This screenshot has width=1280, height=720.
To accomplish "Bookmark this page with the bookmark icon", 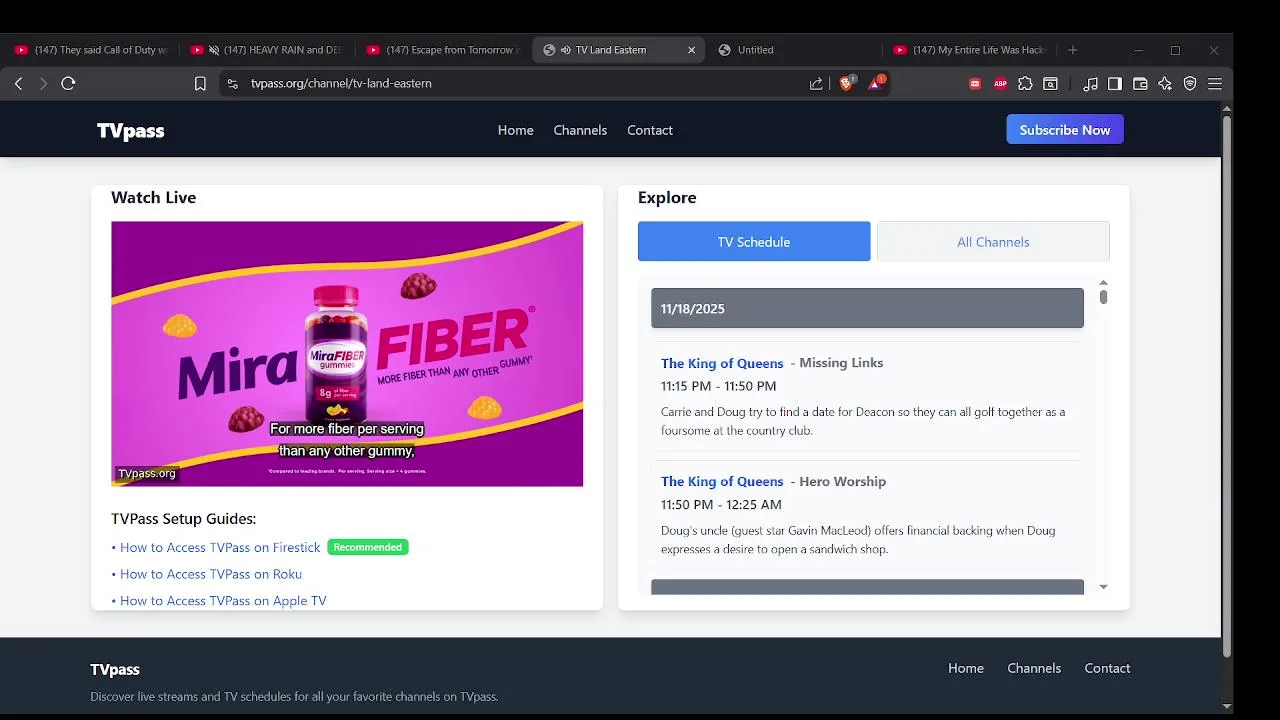I will point(200,84).
